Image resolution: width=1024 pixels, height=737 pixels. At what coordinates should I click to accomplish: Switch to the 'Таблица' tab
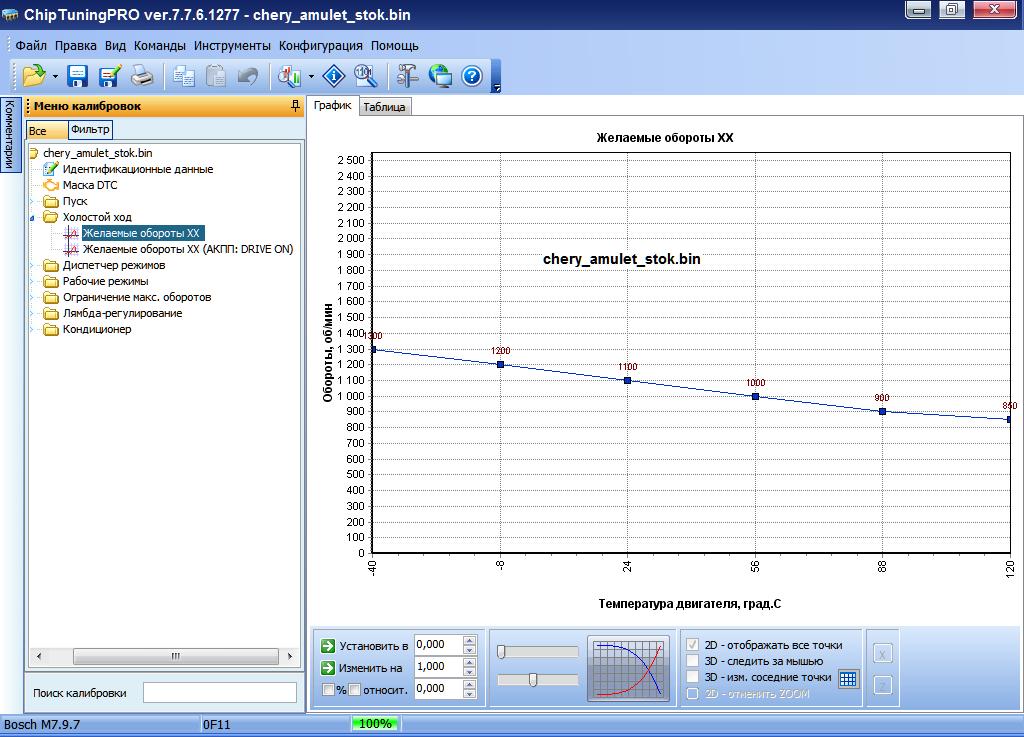tap(384, 107)
